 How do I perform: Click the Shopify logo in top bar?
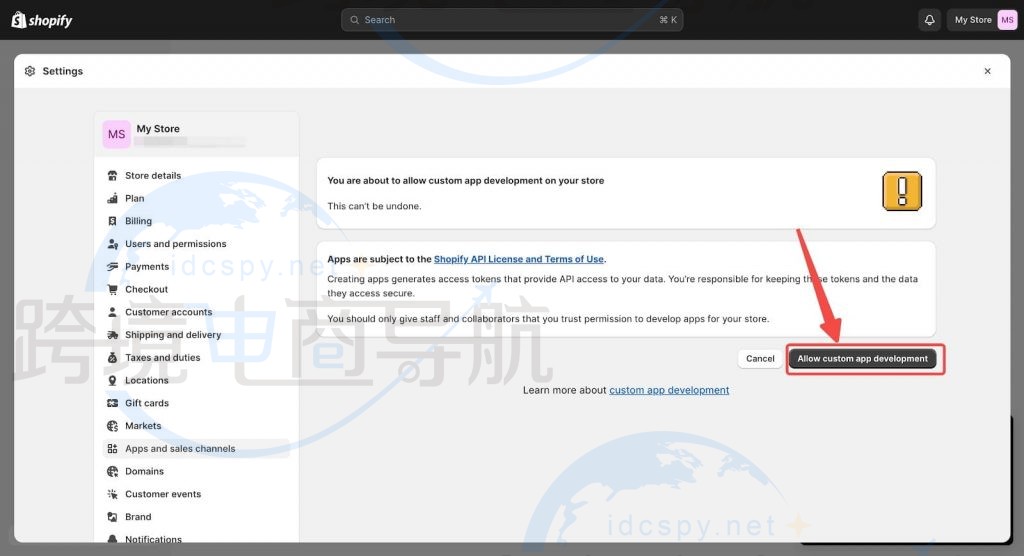[x=42, y=20]
